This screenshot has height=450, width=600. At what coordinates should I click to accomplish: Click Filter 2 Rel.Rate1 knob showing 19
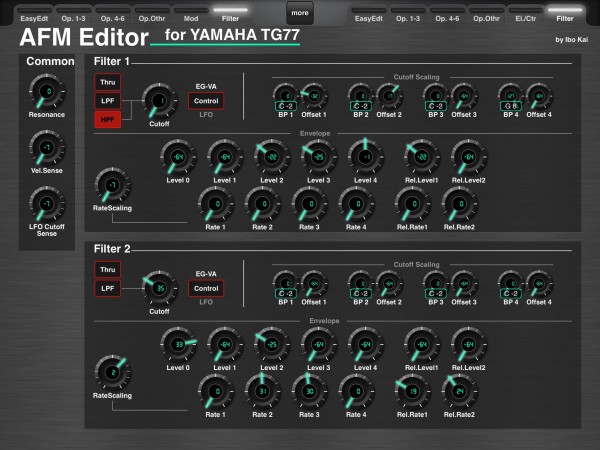pos(412,391)
